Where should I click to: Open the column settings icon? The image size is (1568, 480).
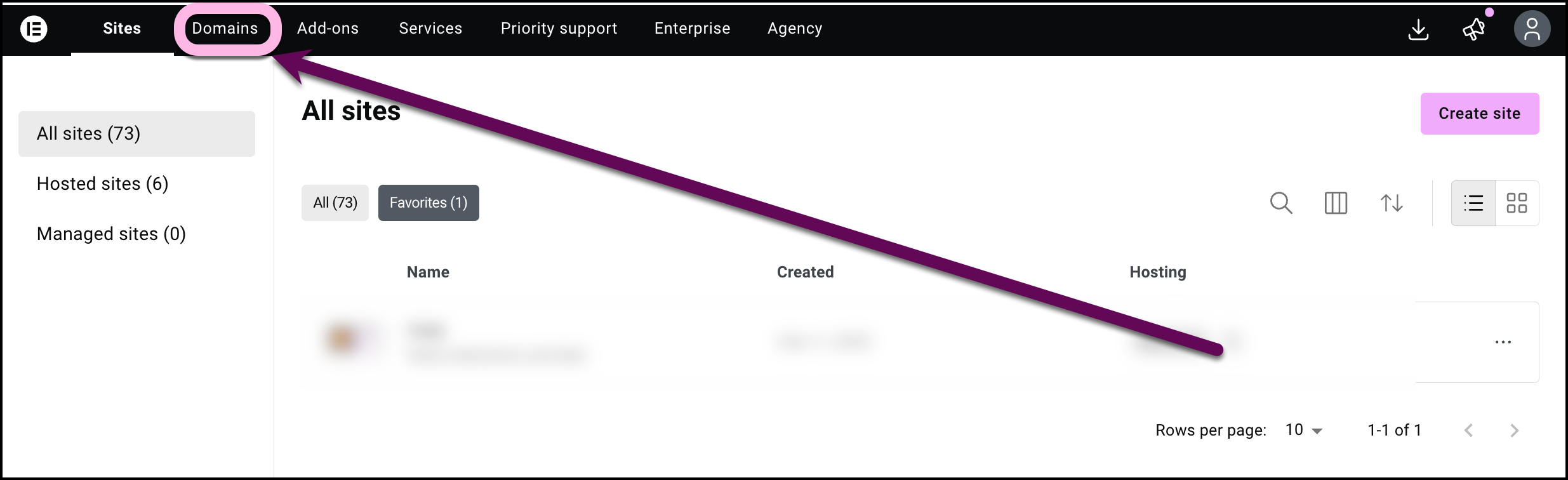1336,203
